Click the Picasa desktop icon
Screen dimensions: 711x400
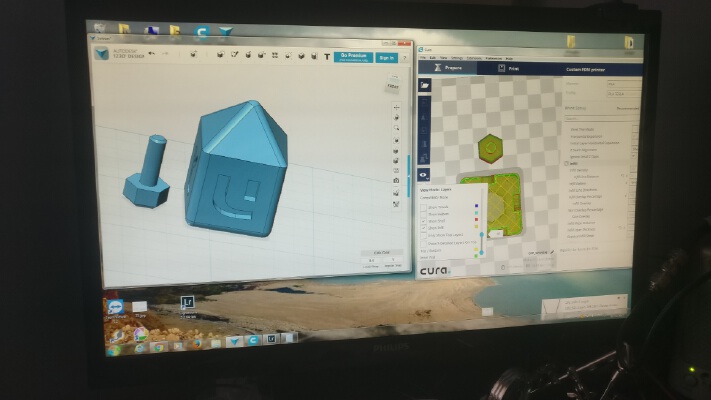pyautogui.click(x=141, y=335)
